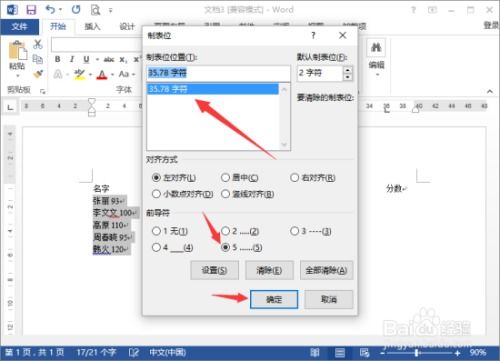The image size is (500, 361).
Task: Click the Print Preview icon
Action: point(95,10)
